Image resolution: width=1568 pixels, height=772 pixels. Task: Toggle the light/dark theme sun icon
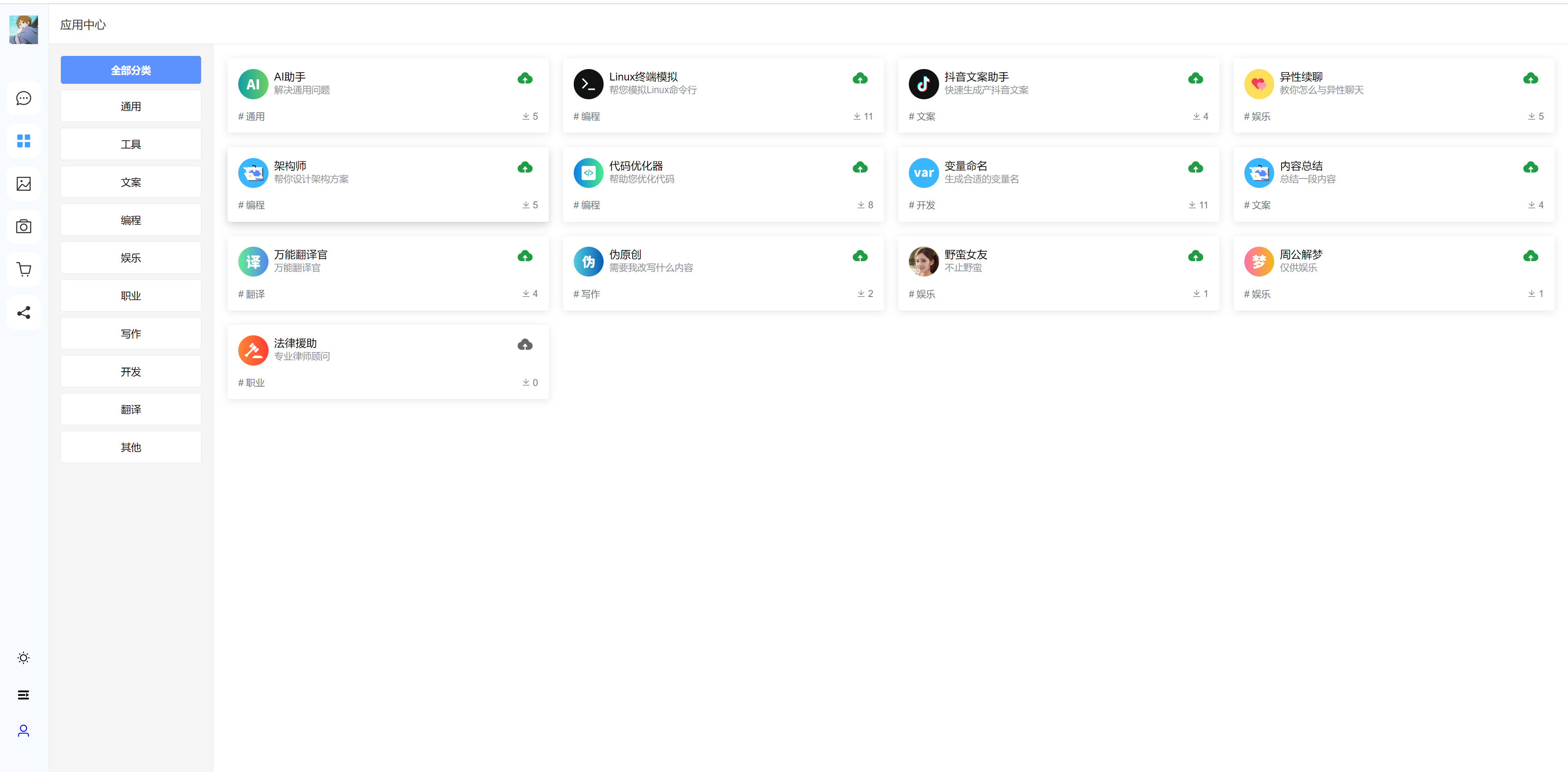click(24, 658)
